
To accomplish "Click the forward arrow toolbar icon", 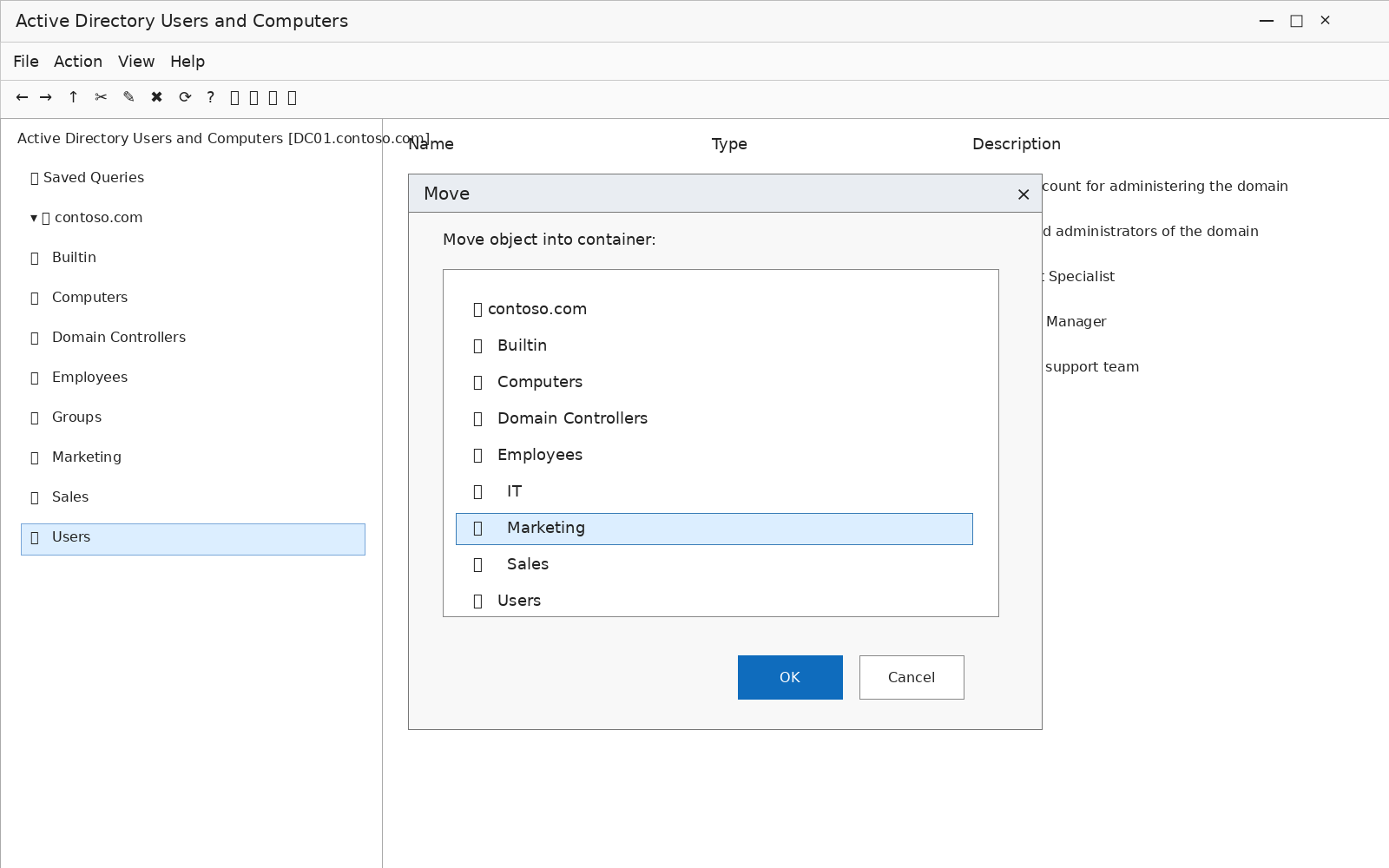I will (x=46, y=97).
